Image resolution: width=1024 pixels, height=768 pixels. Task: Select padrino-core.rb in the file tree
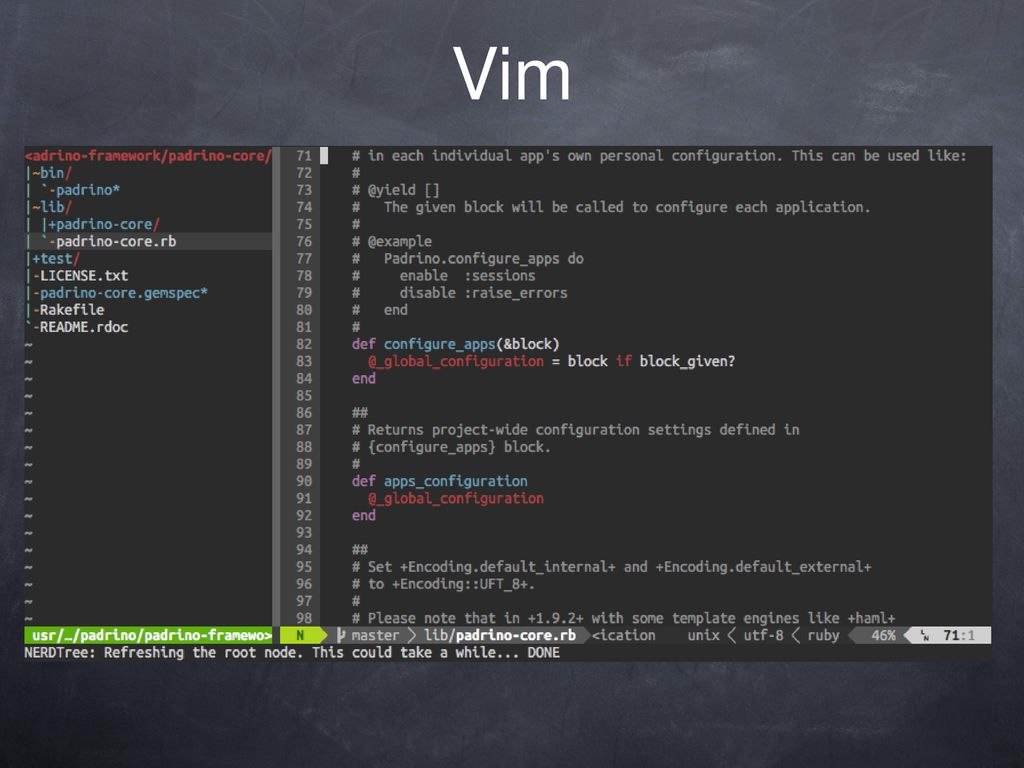[116, 242]
